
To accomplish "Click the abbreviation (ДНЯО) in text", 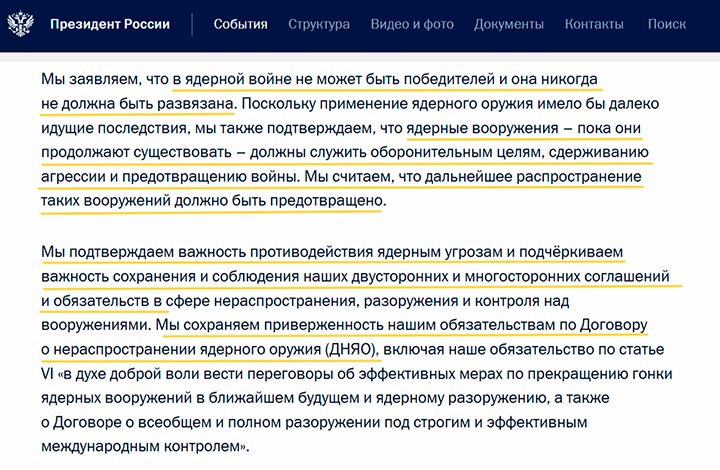I will click(351, 349).
